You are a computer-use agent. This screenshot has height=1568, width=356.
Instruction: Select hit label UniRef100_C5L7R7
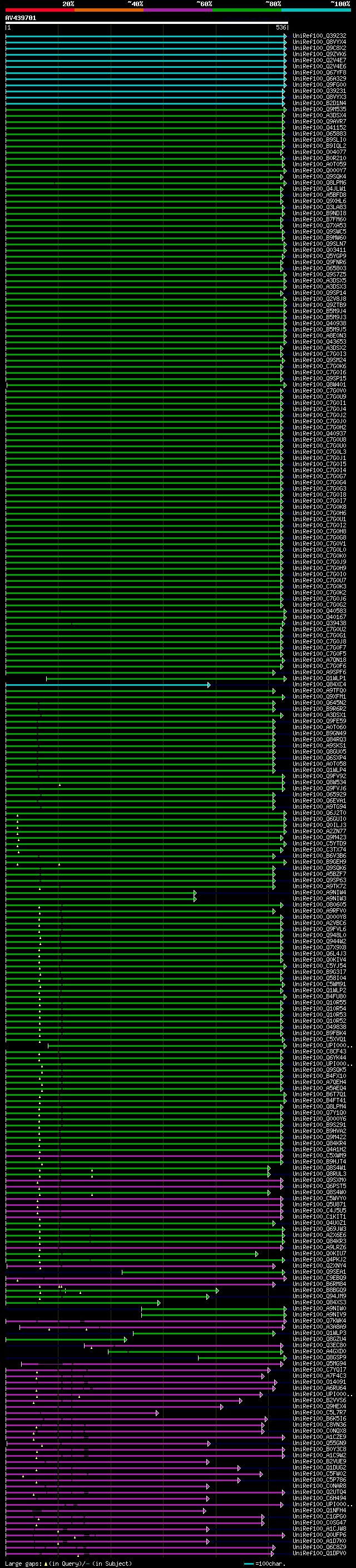pos(319,1413)
